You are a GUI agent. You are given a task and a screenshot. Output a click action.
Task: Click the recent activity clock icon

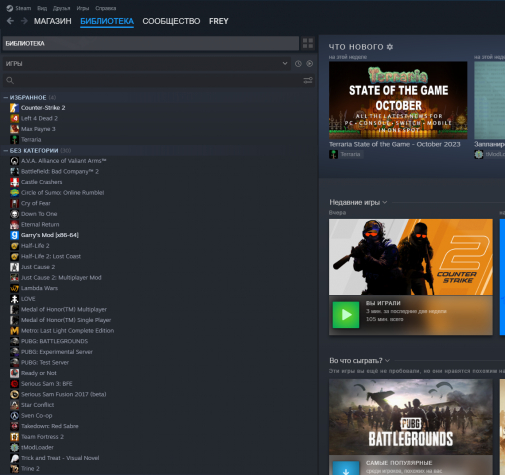(x=298, y=64)
